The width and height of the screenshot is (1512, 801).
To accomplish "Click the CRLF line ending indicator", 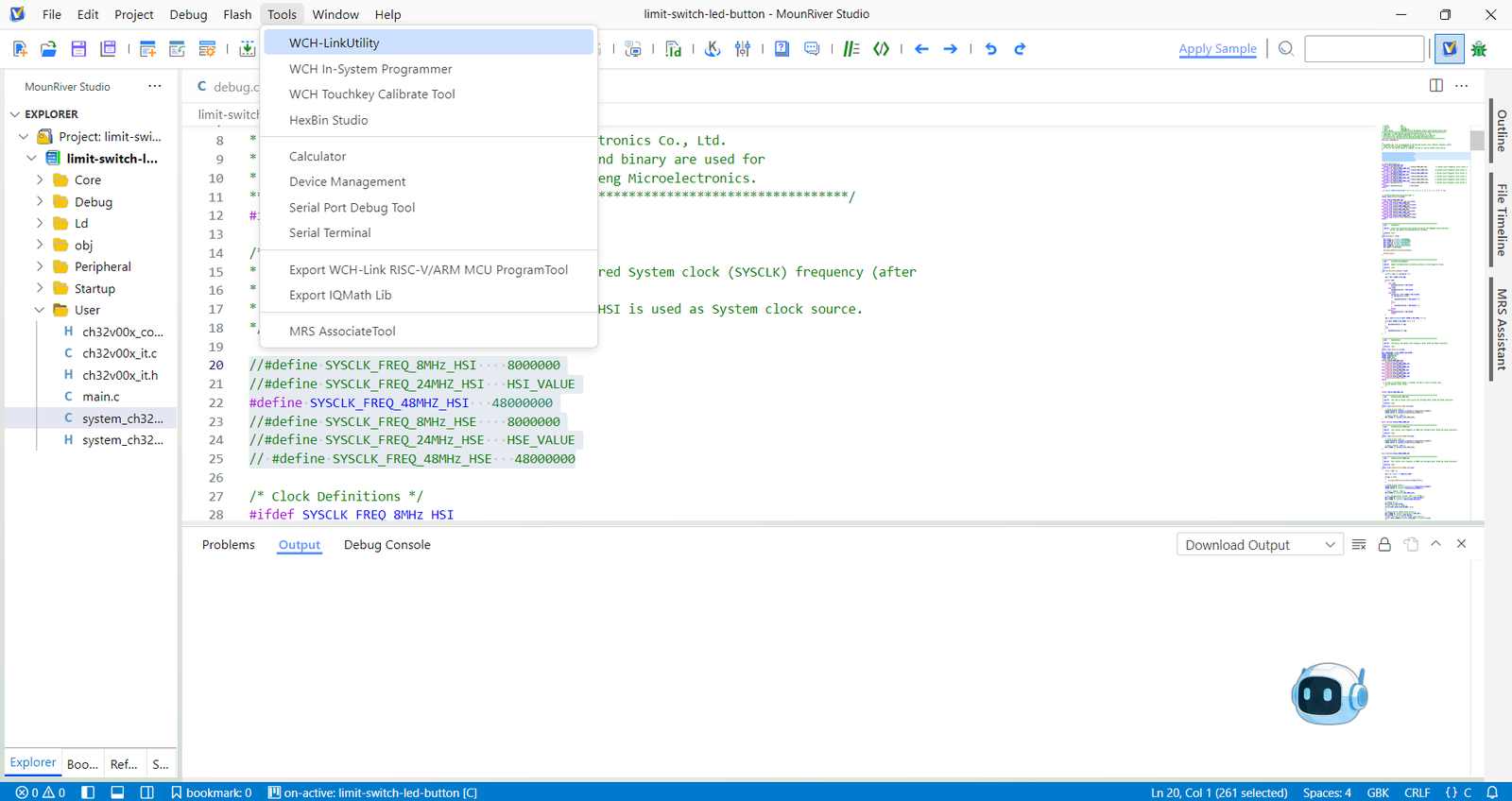I will [x=1417, y=792].
